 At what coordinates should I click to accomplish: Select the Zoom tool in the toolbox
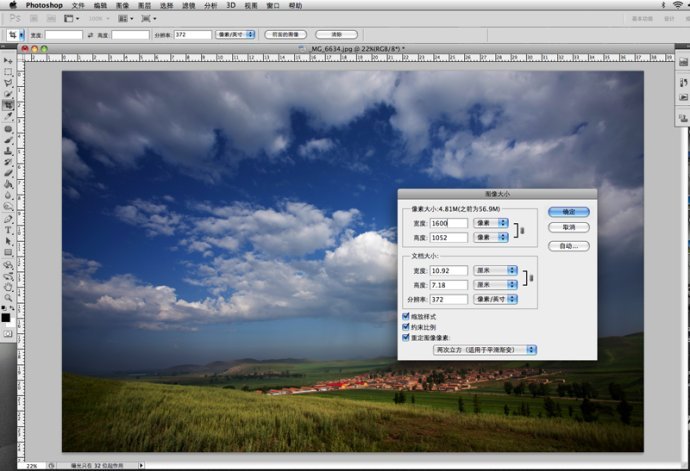tap(8, 297)
